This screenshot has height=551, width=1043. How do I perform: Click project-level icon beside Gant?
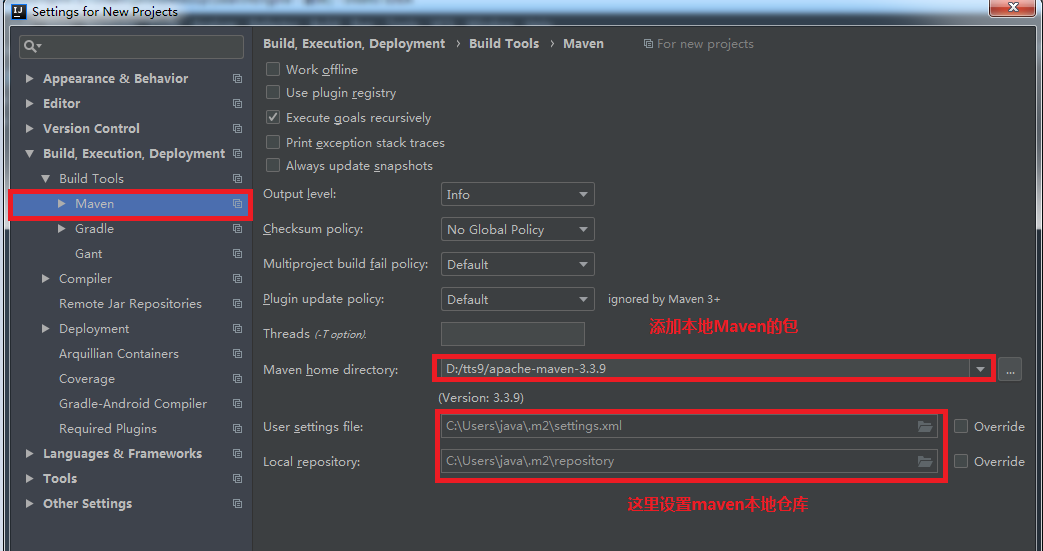[x=237, y=254]
